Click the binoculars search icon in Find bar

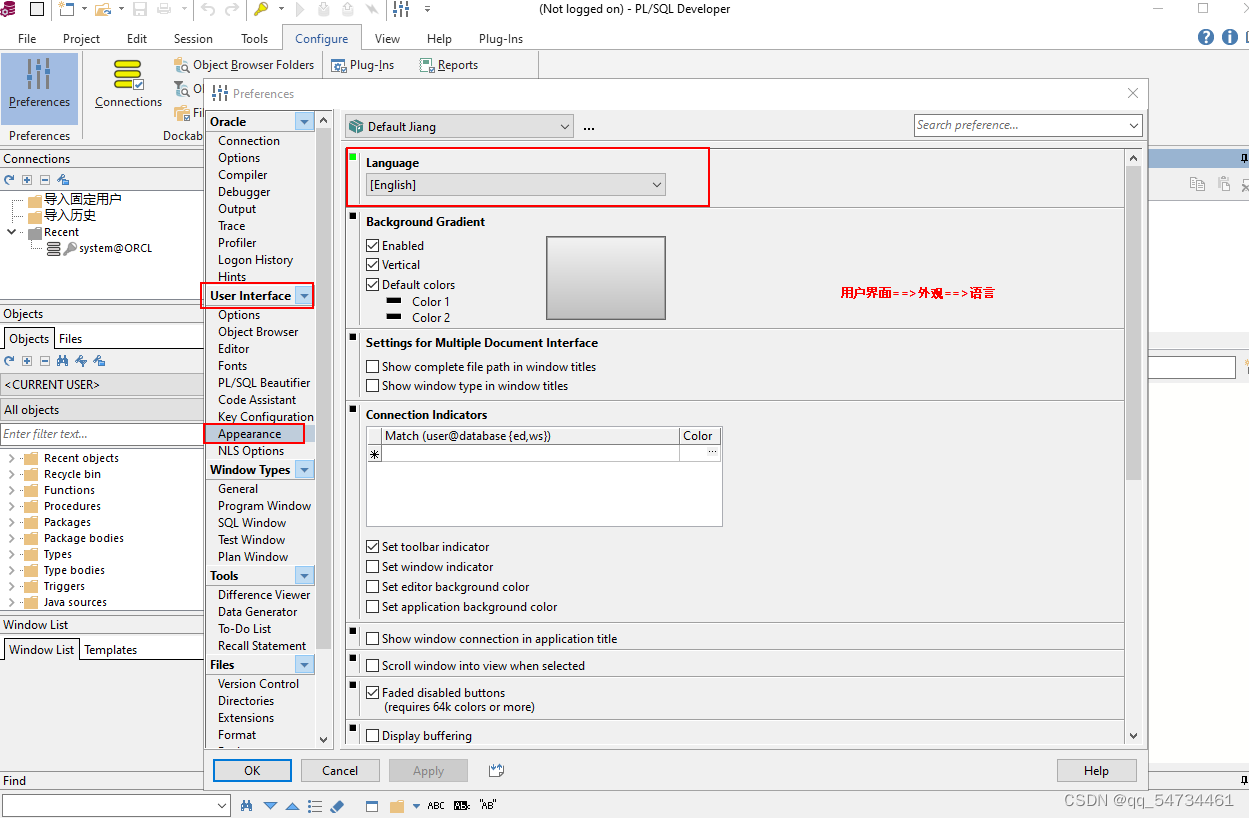247,805
